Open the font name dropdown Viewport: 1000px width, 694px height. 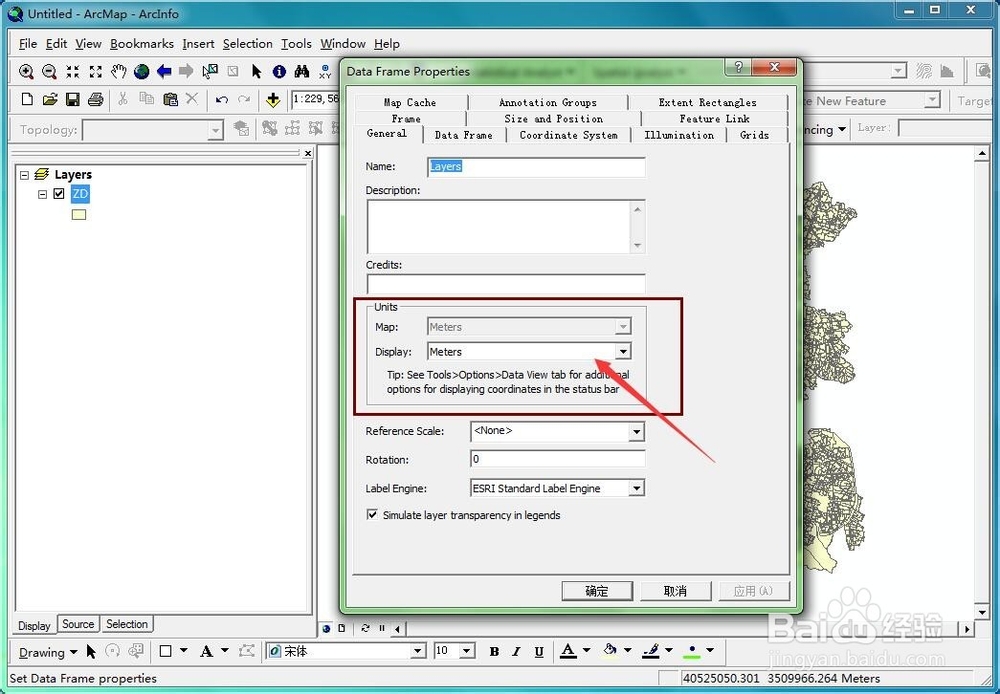pos(418,651)
